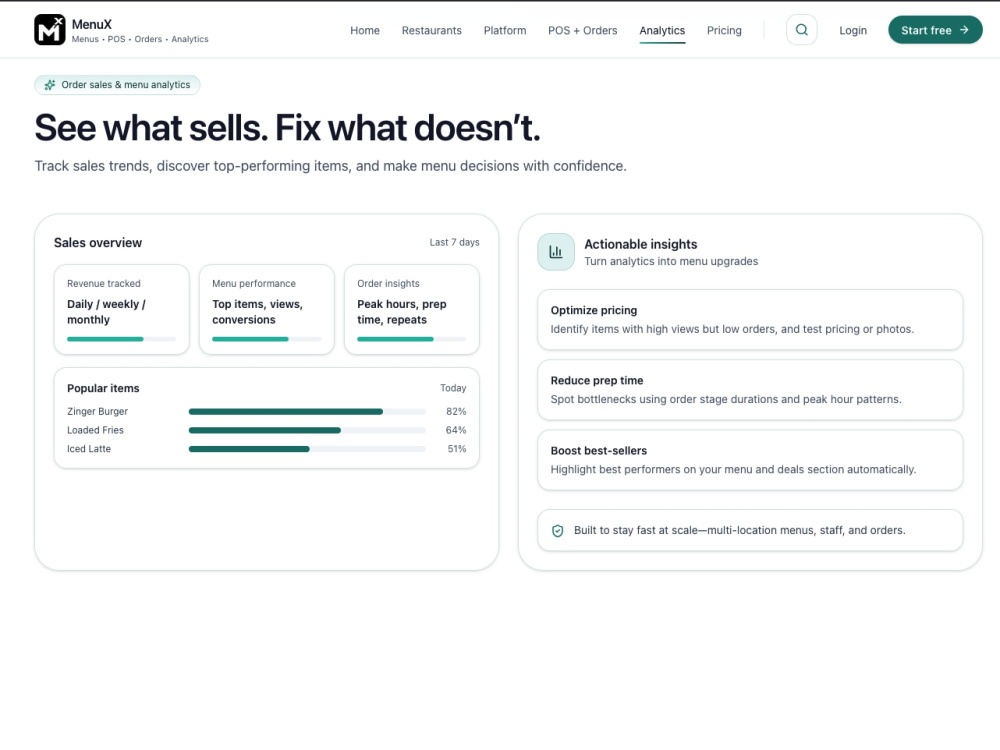Click the MenuX brand name

(x=92, y=24)
